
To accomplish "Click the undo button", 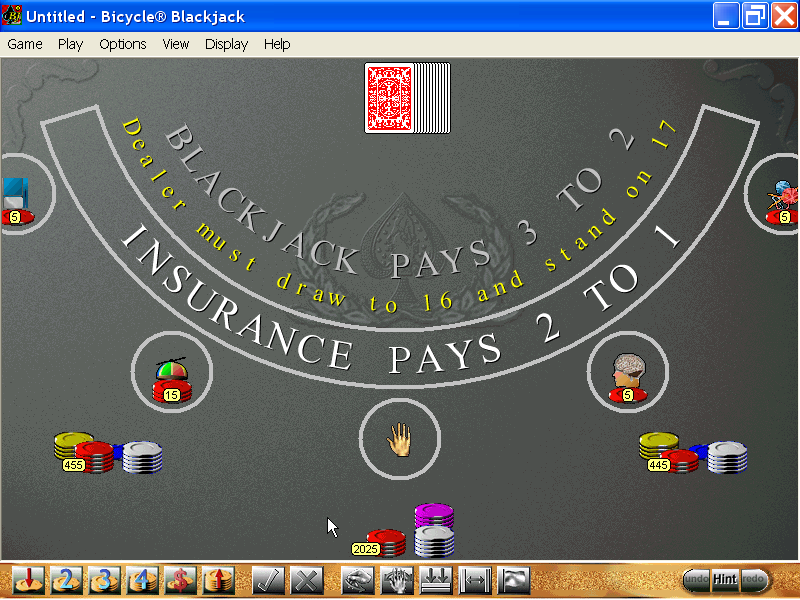I will [x=696, y=580].
